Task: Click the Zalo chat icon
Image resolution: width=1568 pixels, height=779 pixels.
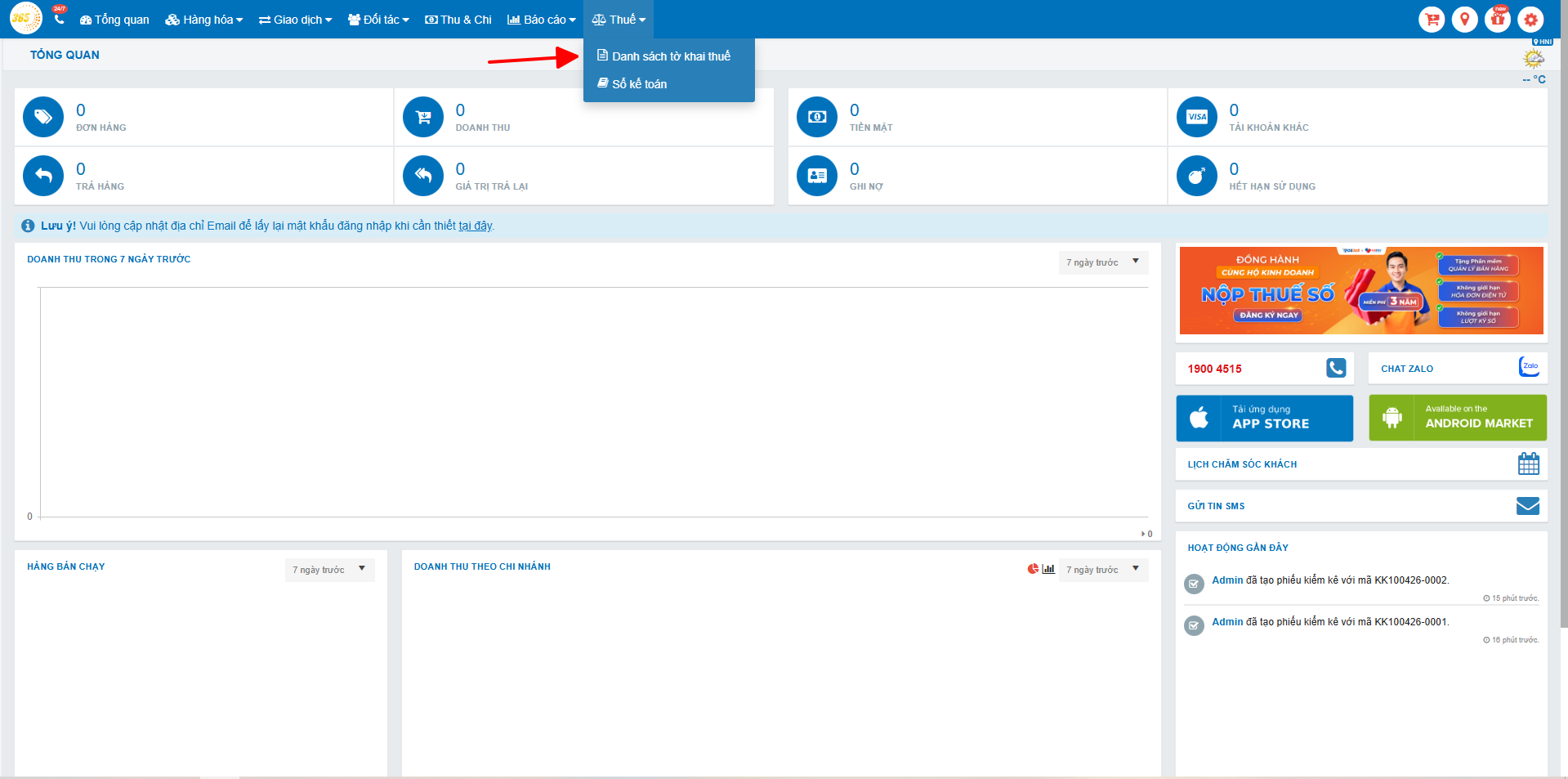Action: [x=1528, y=368]
